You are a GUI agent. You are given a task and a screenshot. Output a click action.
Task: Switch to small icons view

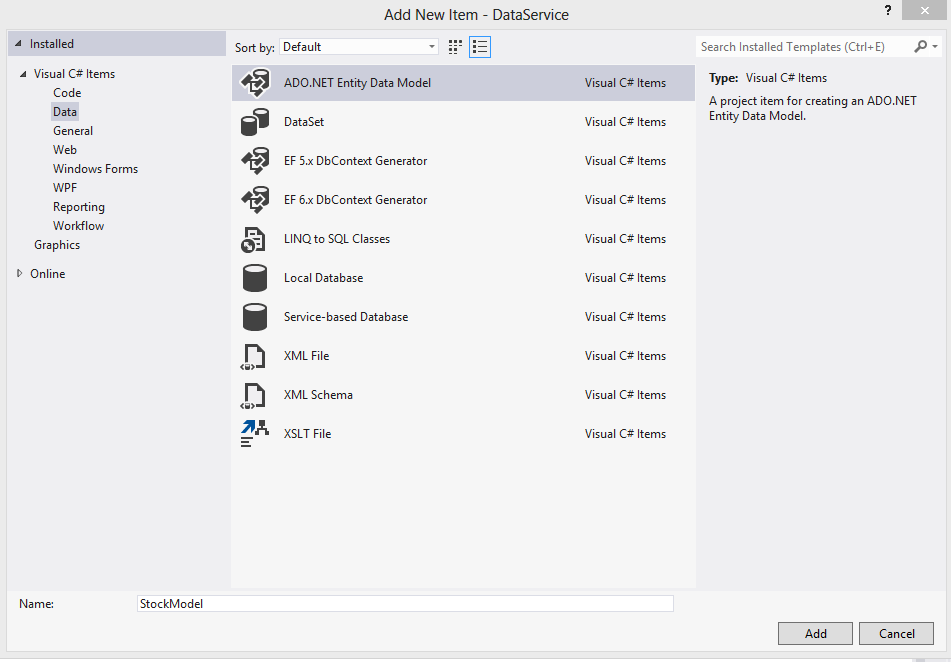pyautogui.click(x=455, y=46)
